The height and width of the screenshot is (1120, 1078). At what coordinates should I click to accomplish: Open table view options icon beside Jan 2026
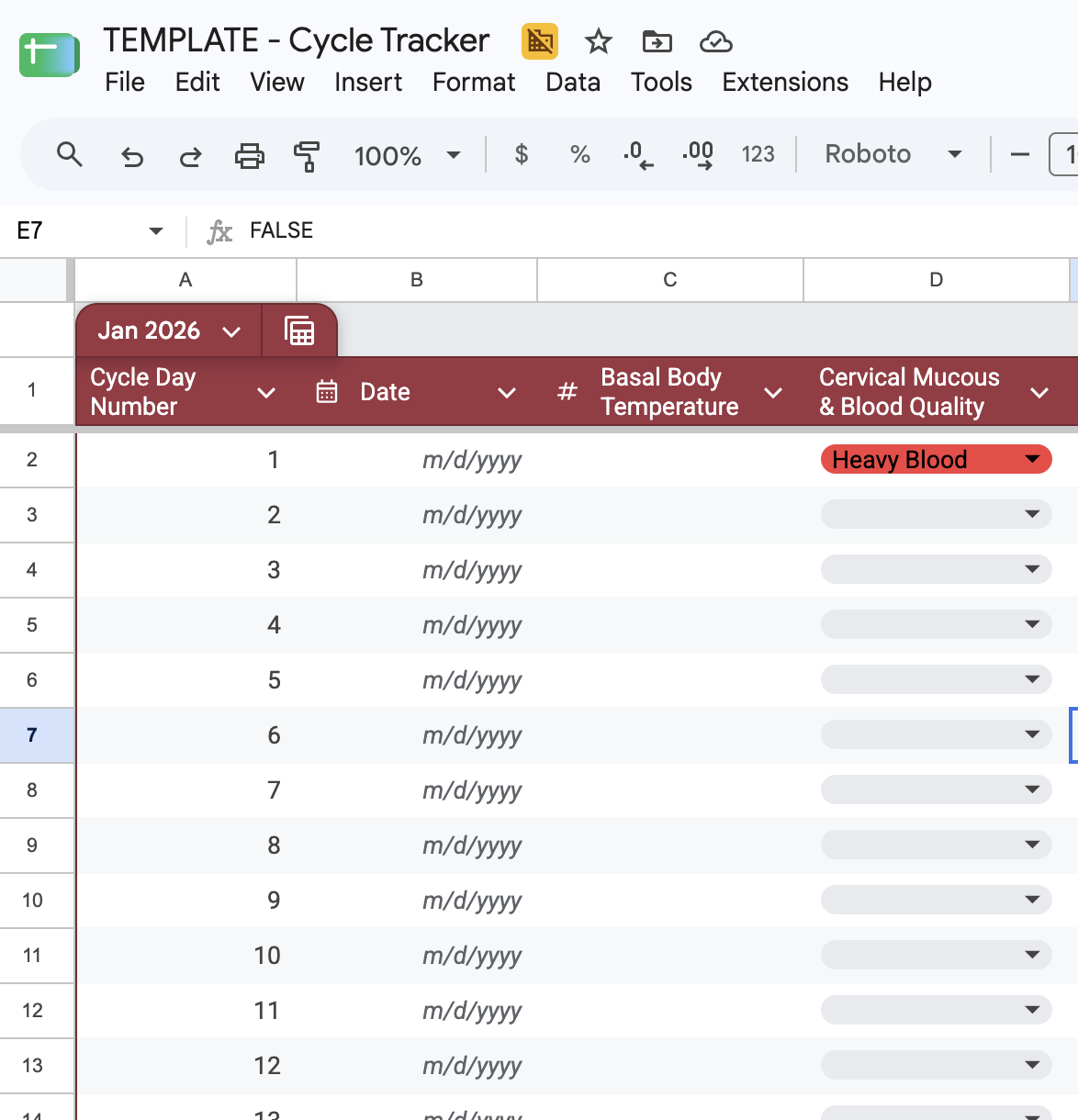pos(300,330)
